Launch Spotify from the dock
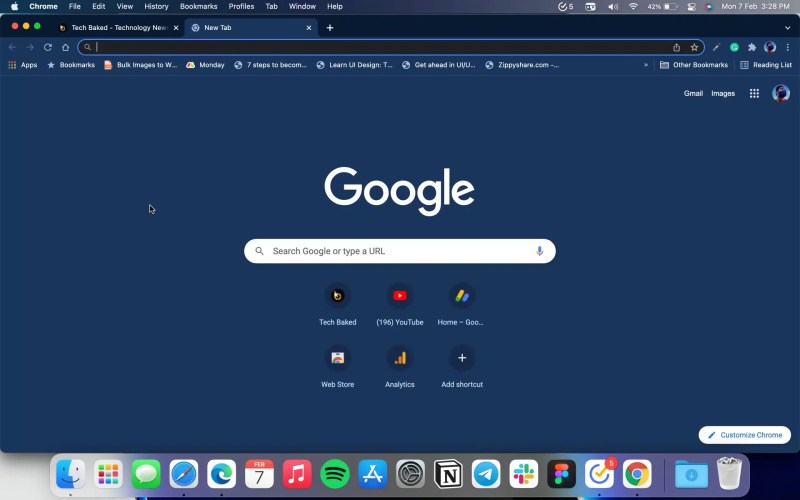 (335, 474)
